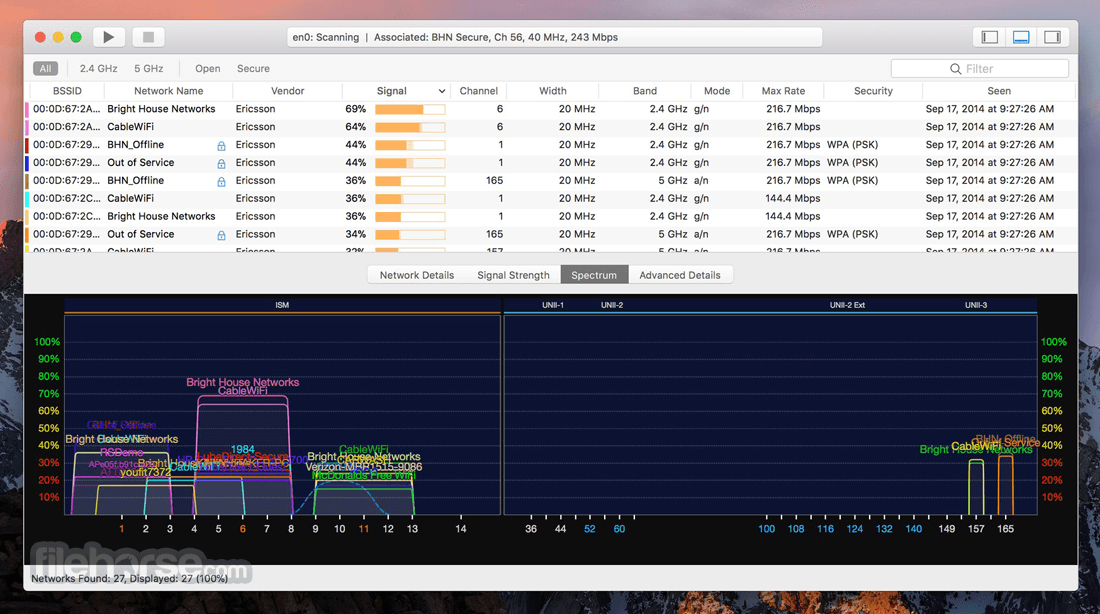The image size is (1100, 614).
Task: Click lock icon on BHN_Offline channel 165 row
Action: pos(221,181)
